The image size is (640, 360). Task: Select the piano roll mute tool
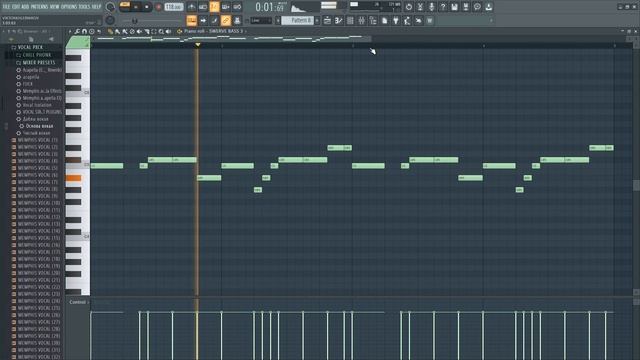(x=139, y=31)
